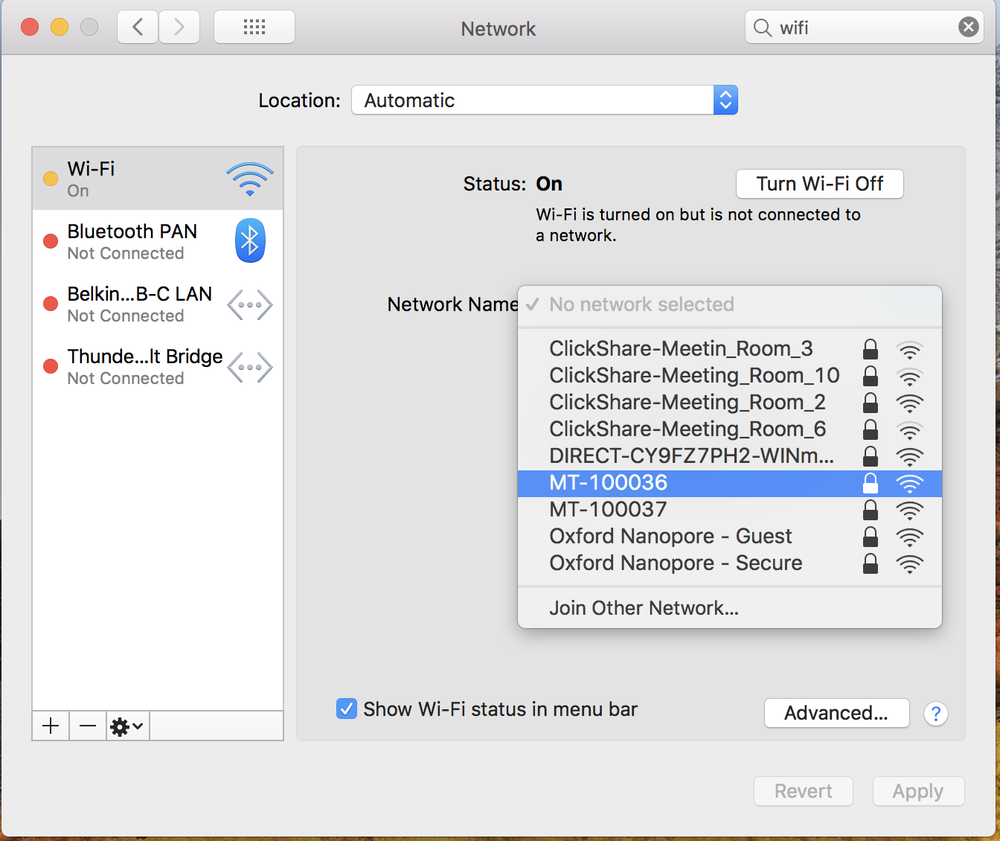This screenshot has height=841, width=1000.
Task: Click lock icon for Oxford Nanopore - Guest
Action: [x=870, y=536]
